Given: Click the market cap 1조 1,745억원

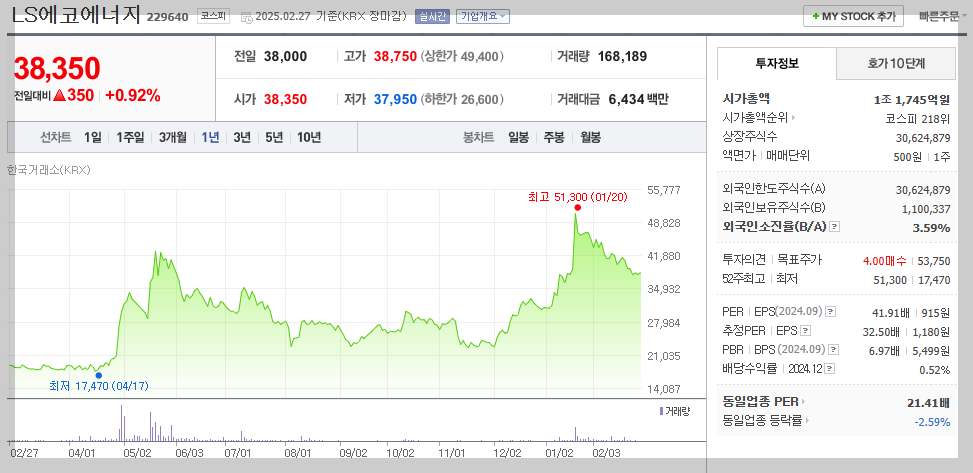Looking at the screenshot, I should 912,99.
